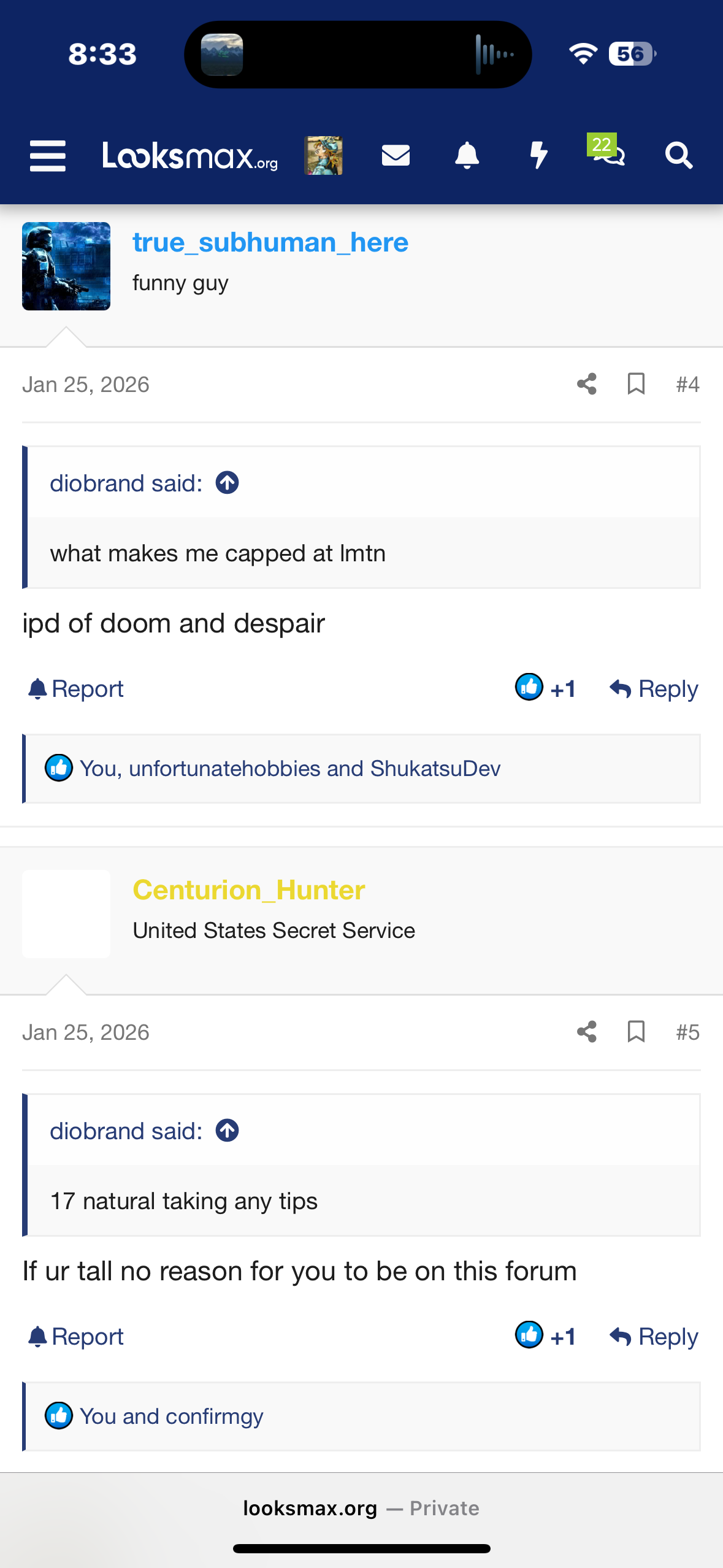Open the notifications bell in header

click(x=467, y=156)
